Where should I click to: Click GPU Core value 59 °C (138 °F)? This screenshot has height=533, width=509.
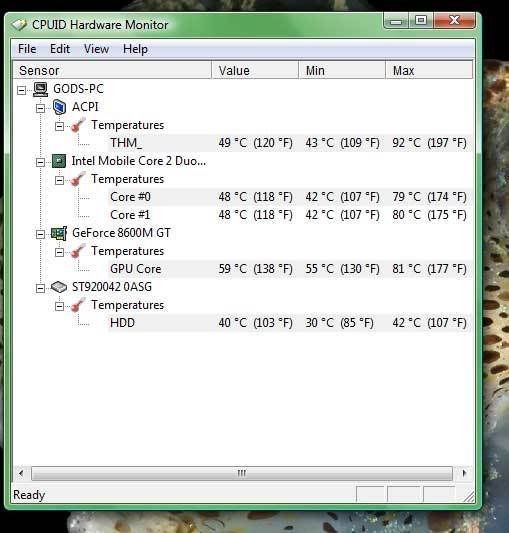point(255,269)
